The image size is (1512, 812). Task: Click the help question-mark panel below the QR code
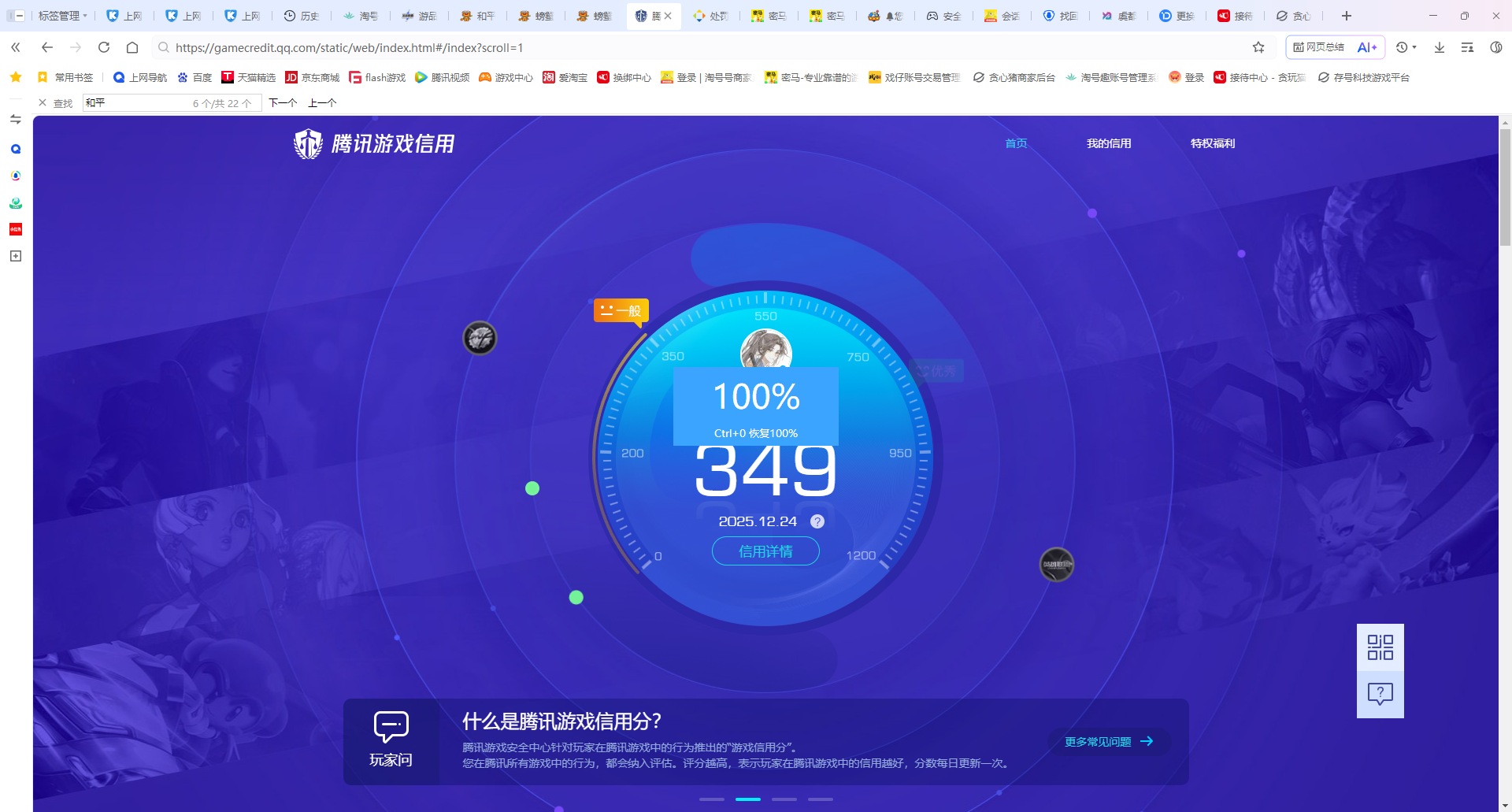coord(1379,694)
